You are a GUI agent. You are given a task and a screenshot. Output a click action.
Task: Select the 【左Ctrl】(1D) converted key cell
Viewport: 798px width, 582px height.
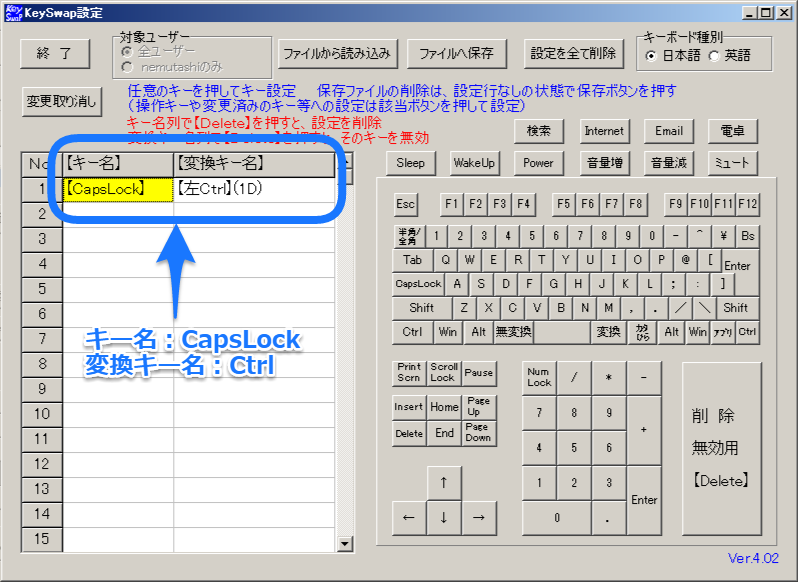[x=254, y=190]
